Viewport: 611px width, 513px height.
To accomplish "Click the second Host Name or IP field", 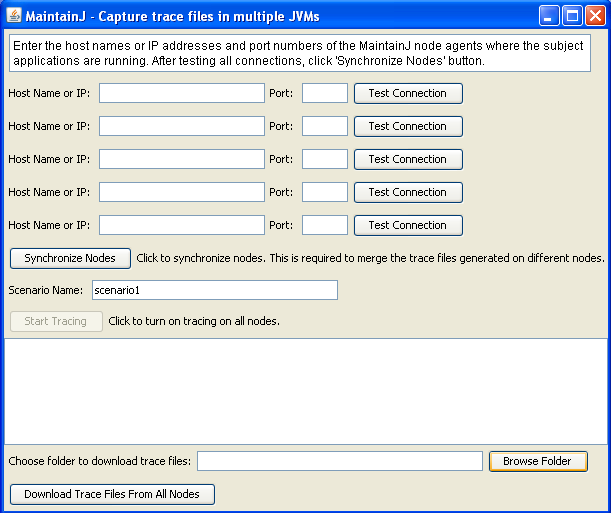I will tap(181, 126).
